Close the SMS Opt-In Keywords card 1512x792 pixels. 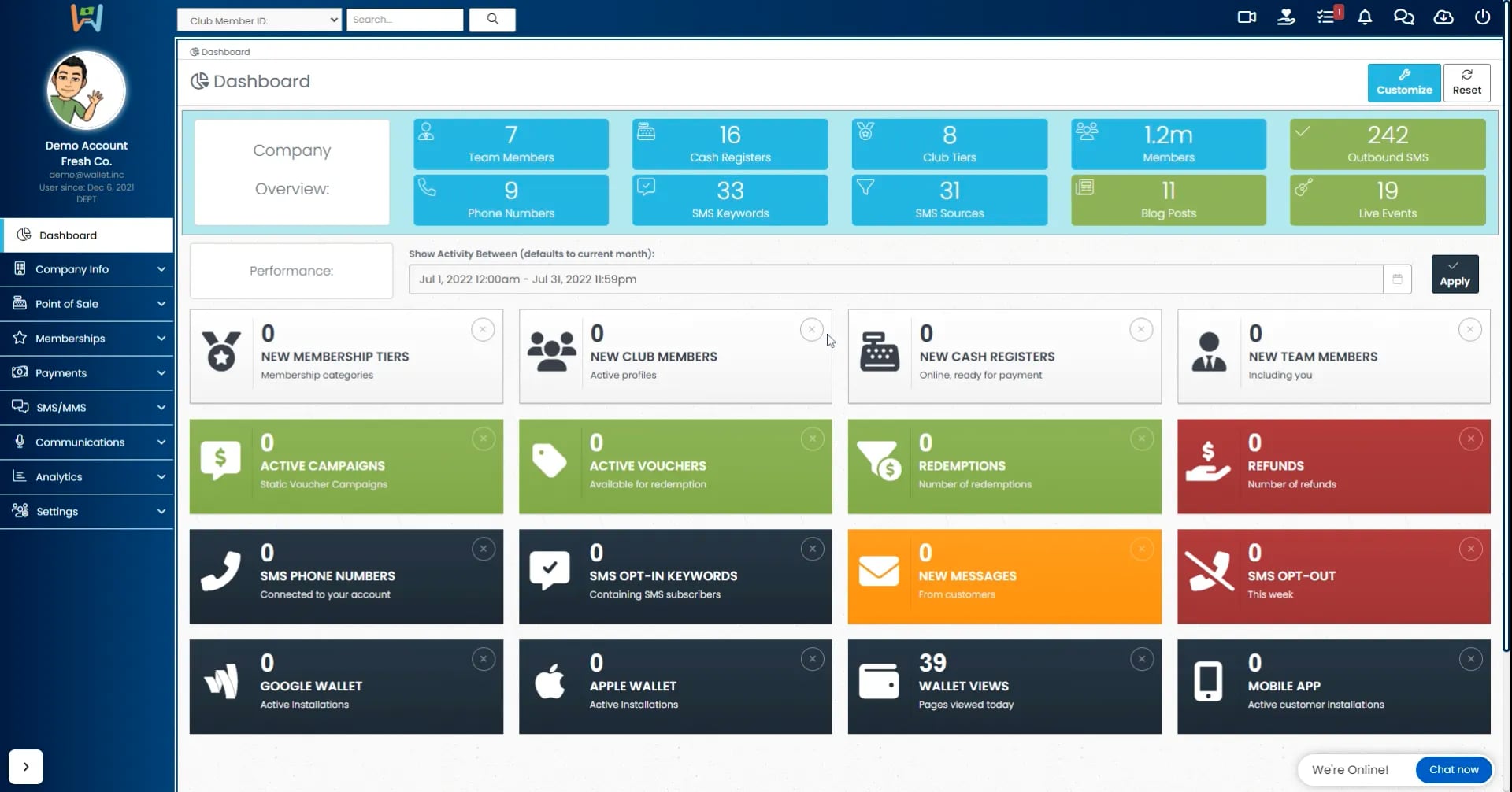tap(813, 549)
